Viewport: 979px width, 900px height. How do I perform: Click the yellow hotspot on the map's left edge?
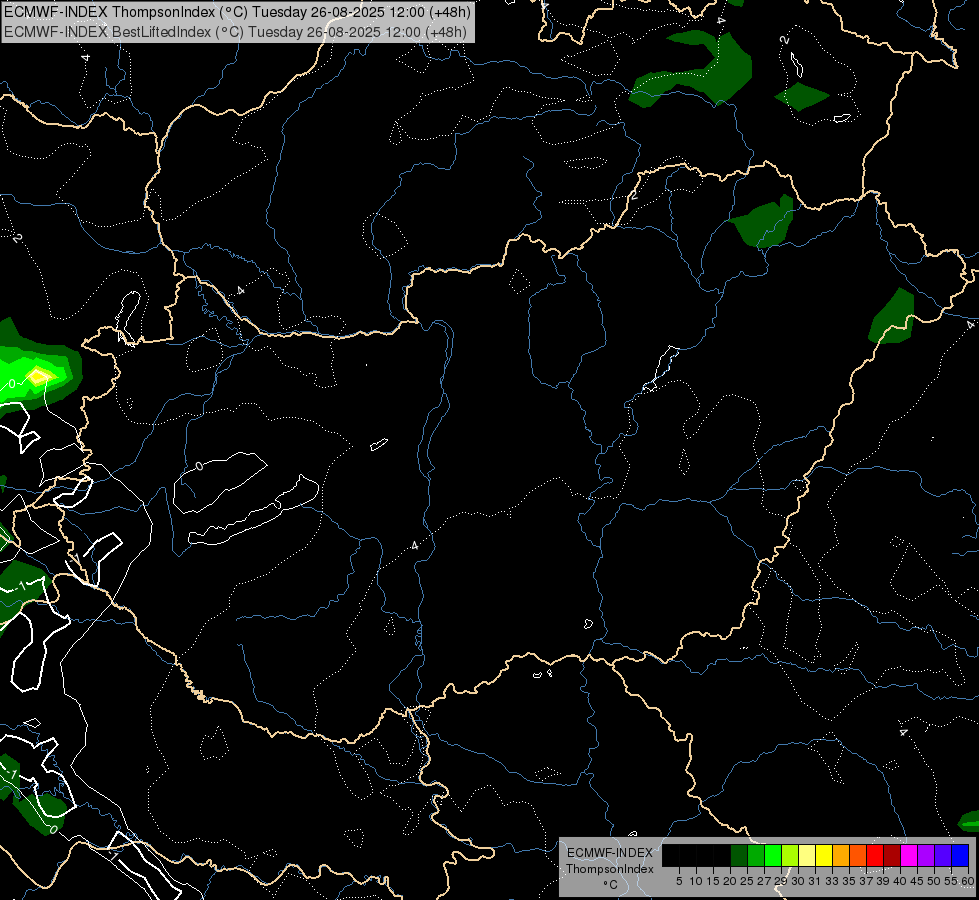[x=37, y=376]
